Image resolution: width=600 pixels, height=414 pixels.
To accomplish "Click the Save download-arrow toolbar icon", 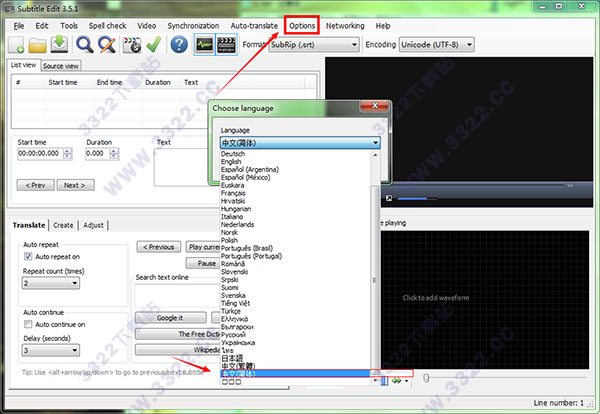I will coord(59,44).
